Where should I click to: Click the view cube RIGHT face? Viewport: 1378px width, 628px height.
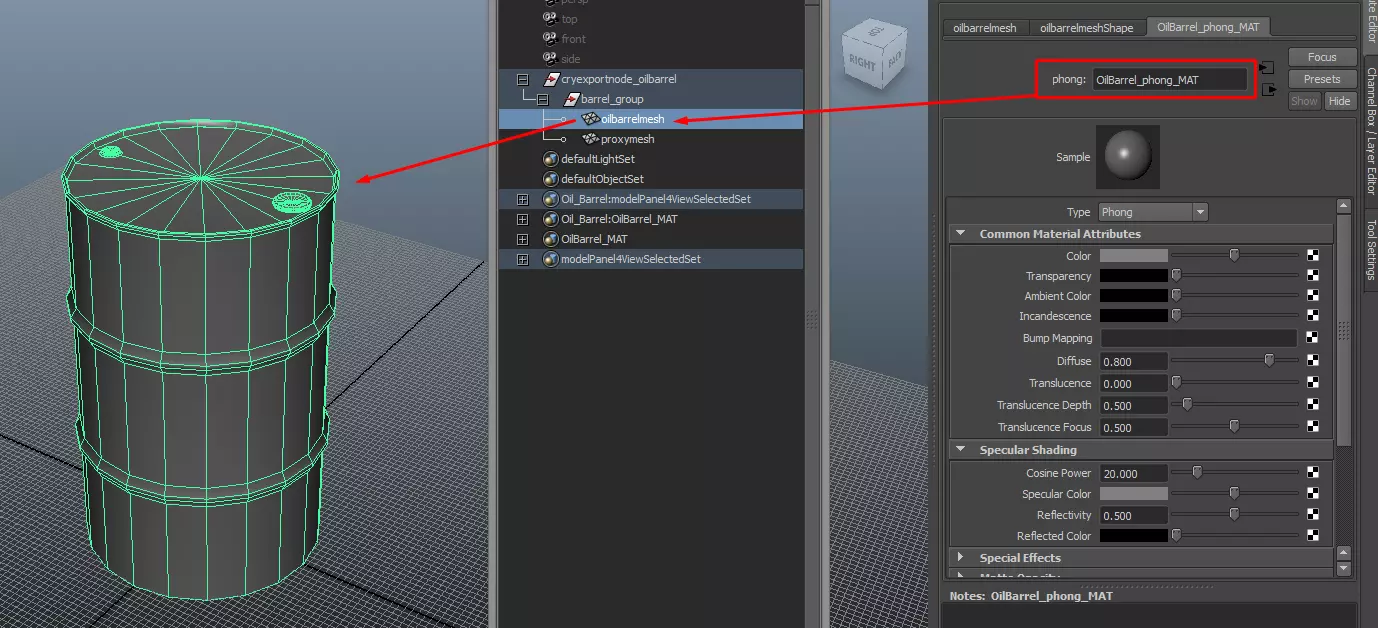861,62
